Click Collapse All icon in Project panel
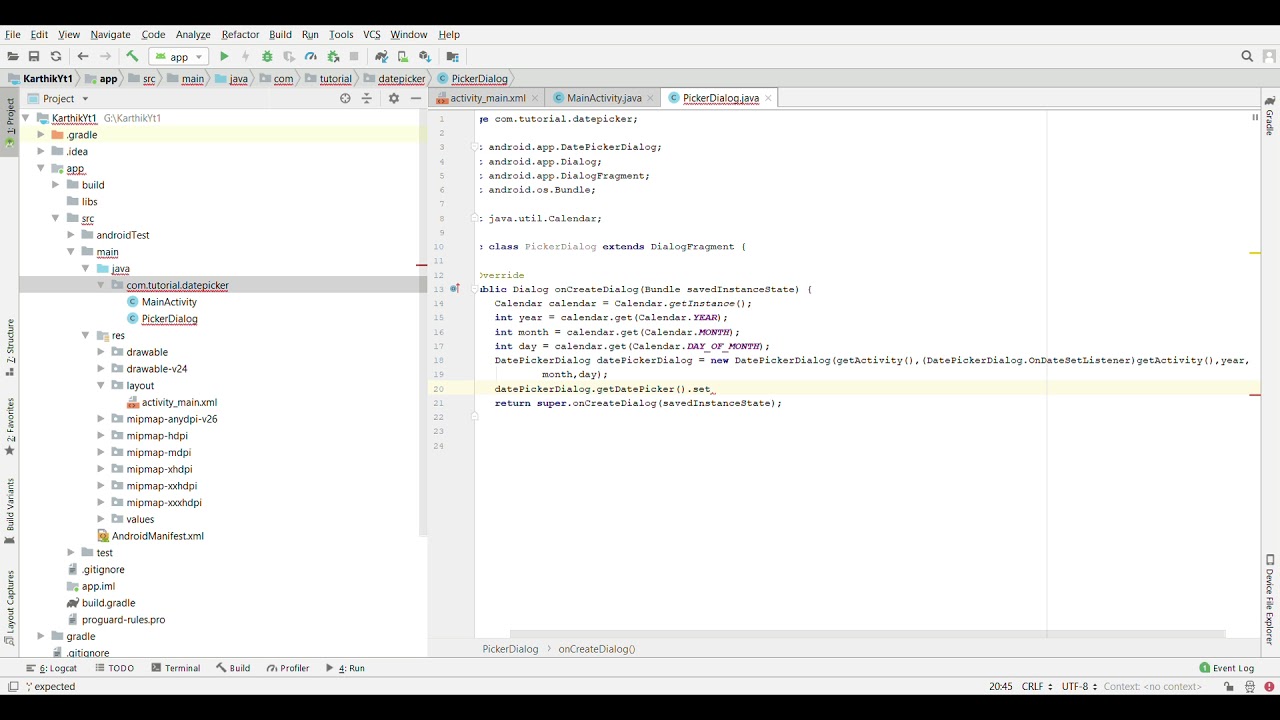This screenshot has height=720, width=1280. pyautogui.click(x=367, y=98)
